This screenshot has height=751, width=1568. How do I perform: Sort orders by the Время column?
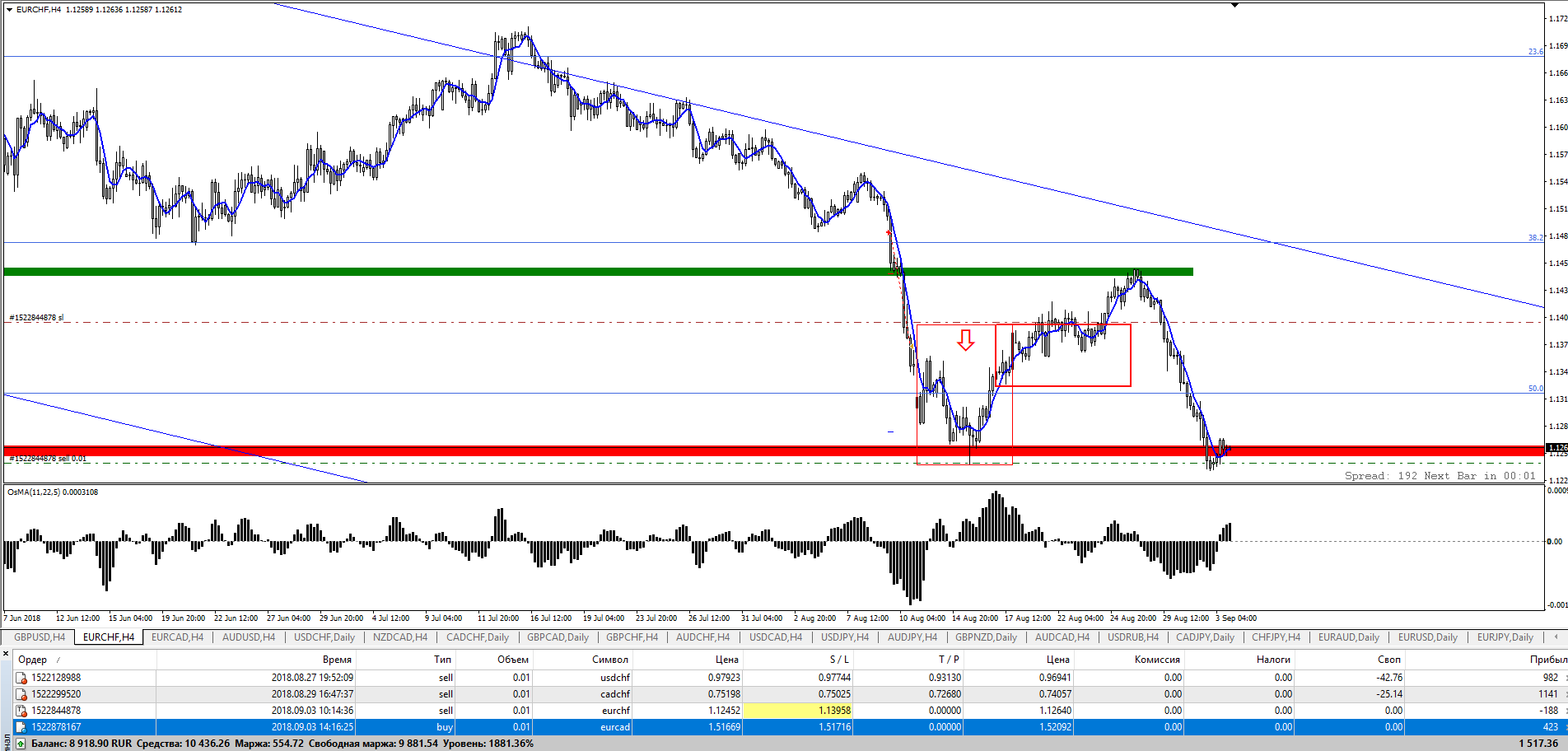255,659
